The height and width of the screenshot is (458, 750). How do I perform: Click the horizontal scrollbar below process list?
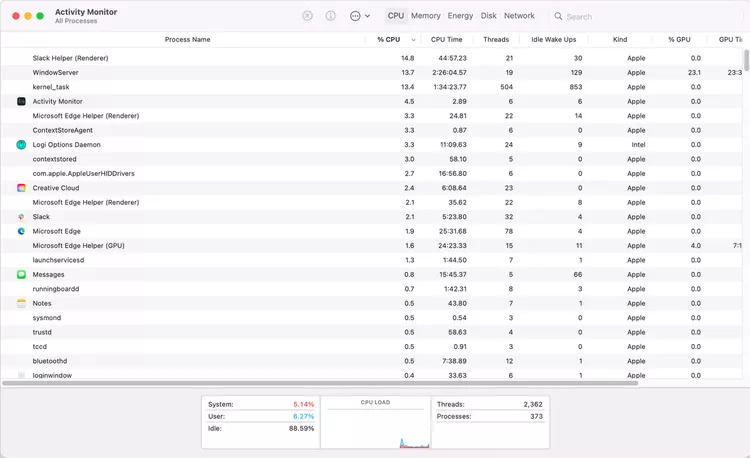click(x=320, y=383)
